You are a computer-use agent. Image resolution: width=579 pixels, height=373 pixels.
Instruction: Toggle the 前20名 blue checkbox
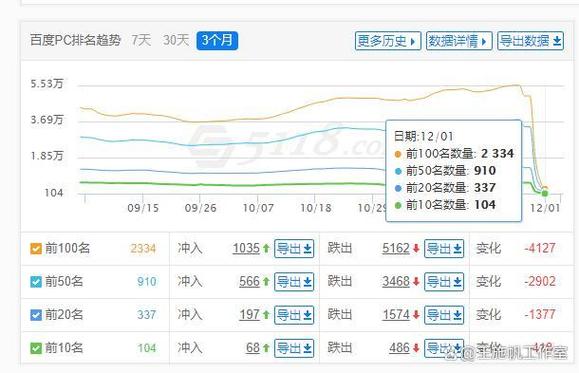coord(36,315)
